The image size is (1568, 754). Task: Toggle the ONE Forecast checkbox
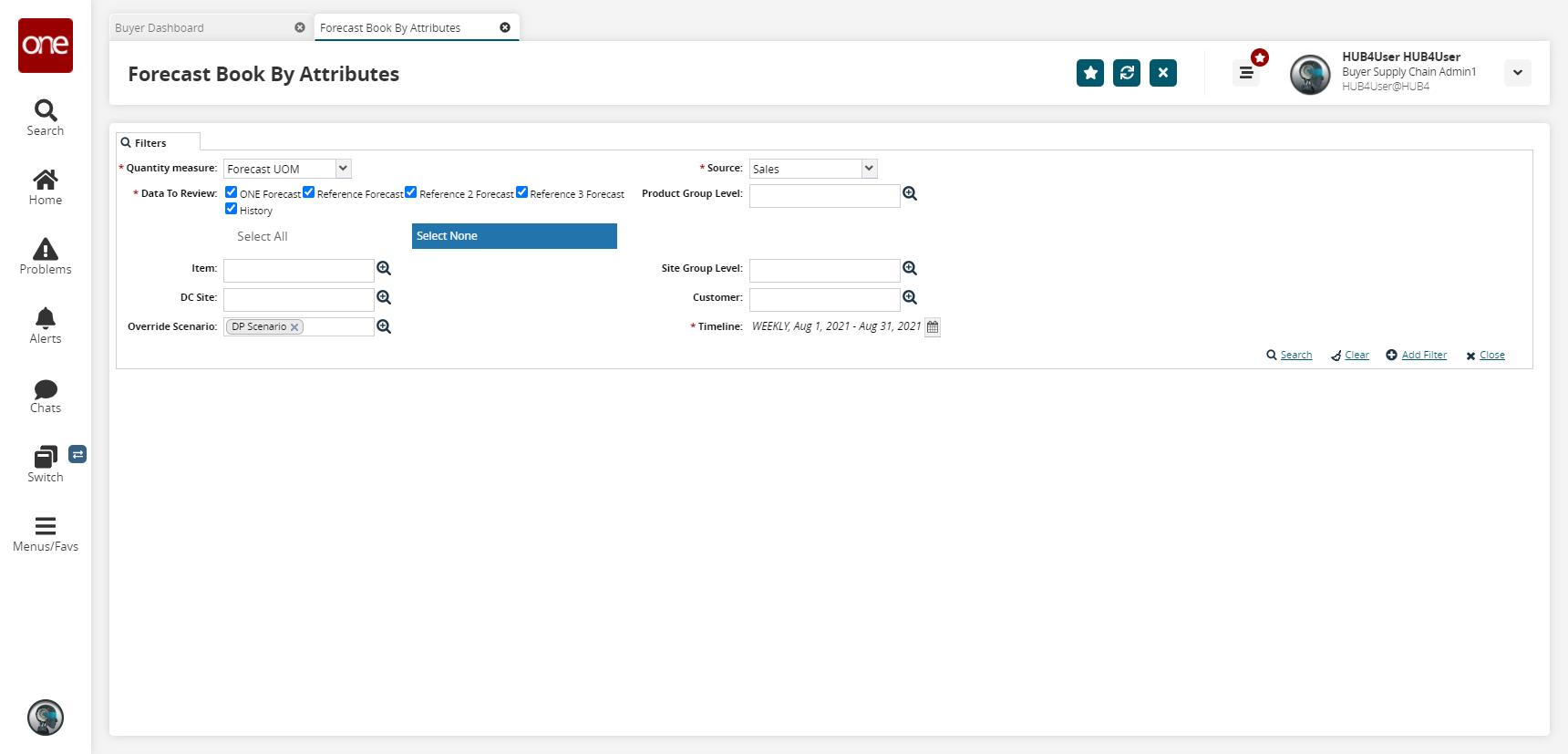coord(232,192)
